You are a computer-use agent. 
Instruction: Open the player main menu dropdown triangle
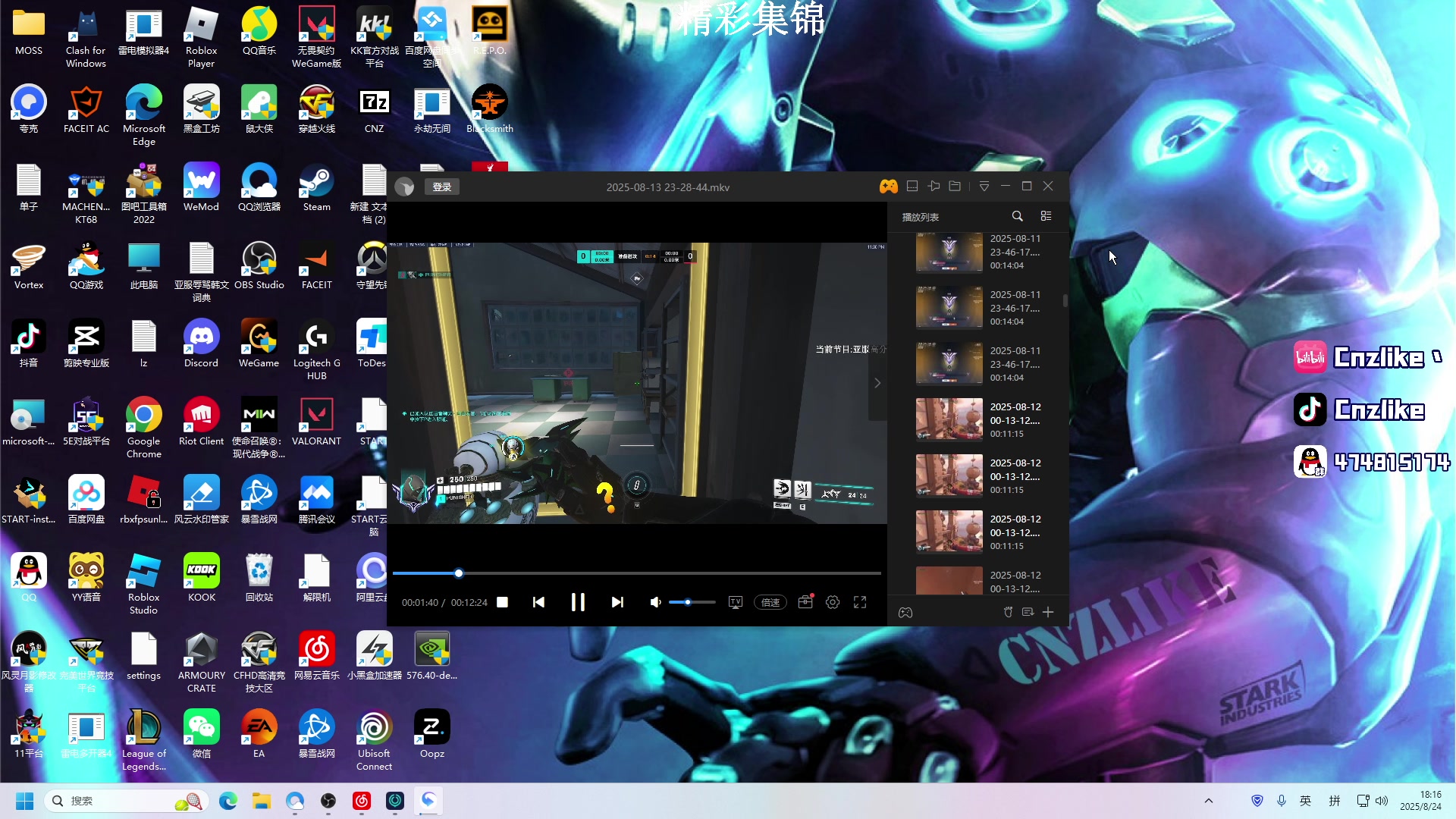(x=984, y=187)
